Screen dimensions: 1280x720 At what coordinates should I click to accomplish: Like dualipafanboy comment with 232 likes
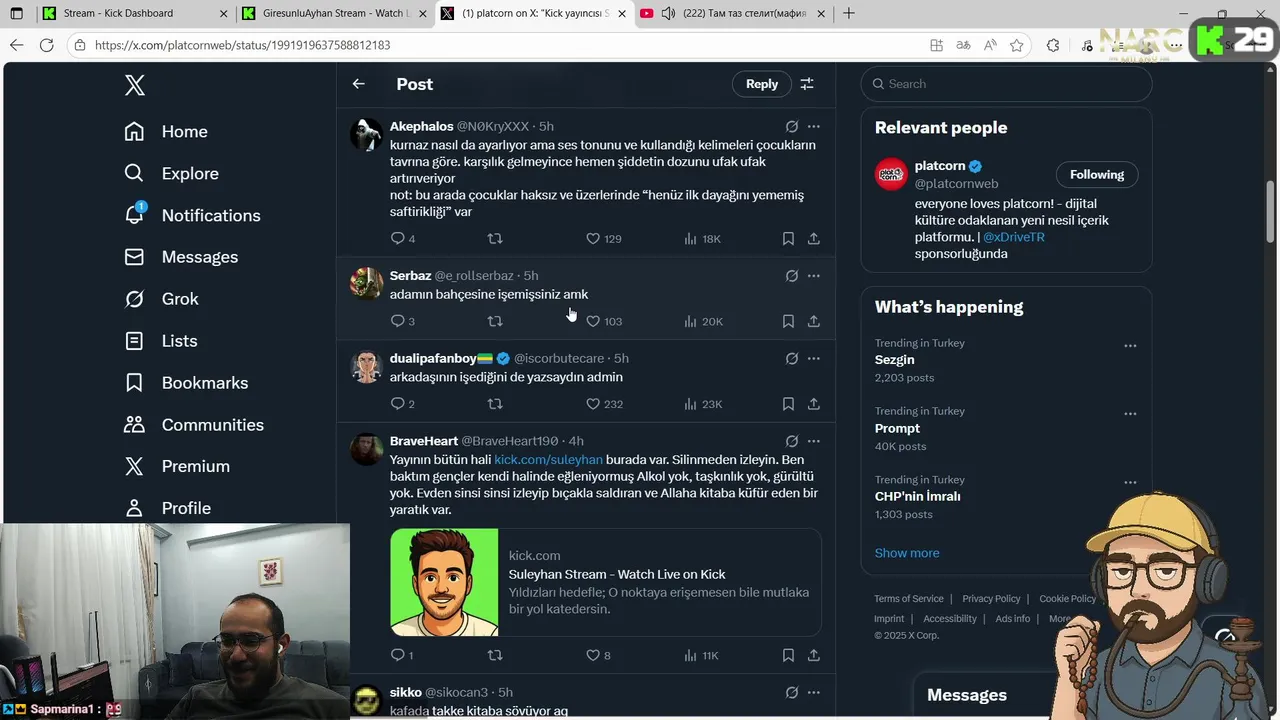603,405
